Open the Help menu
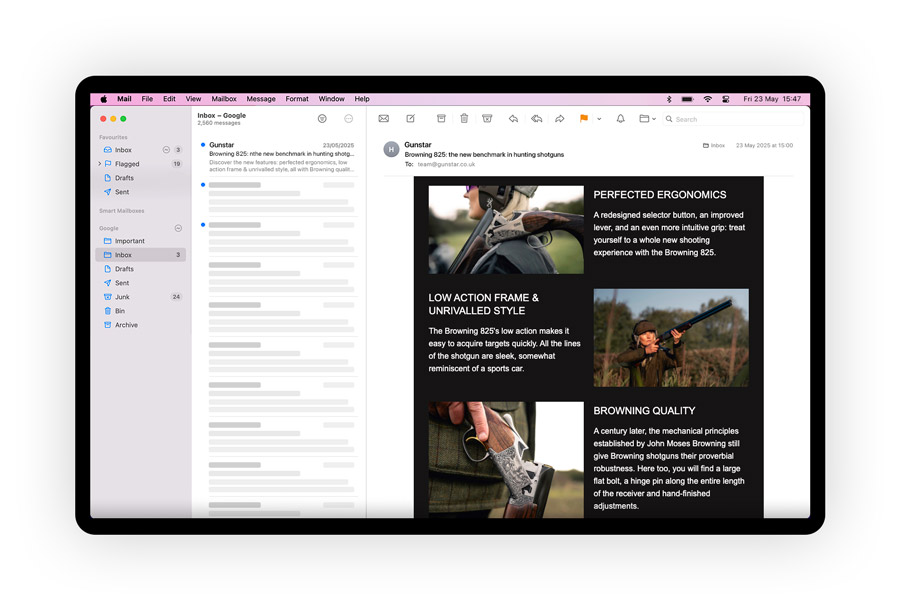The height and width of the screenshot is (610, 900). (x=362, y=99)
